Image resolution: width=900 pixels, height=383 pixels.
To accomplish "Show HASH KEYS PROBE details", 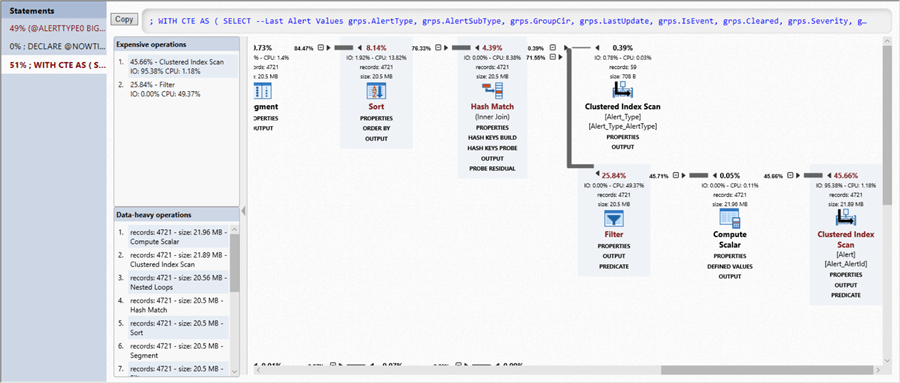I will pyautogui.click(x=492, y=148).
